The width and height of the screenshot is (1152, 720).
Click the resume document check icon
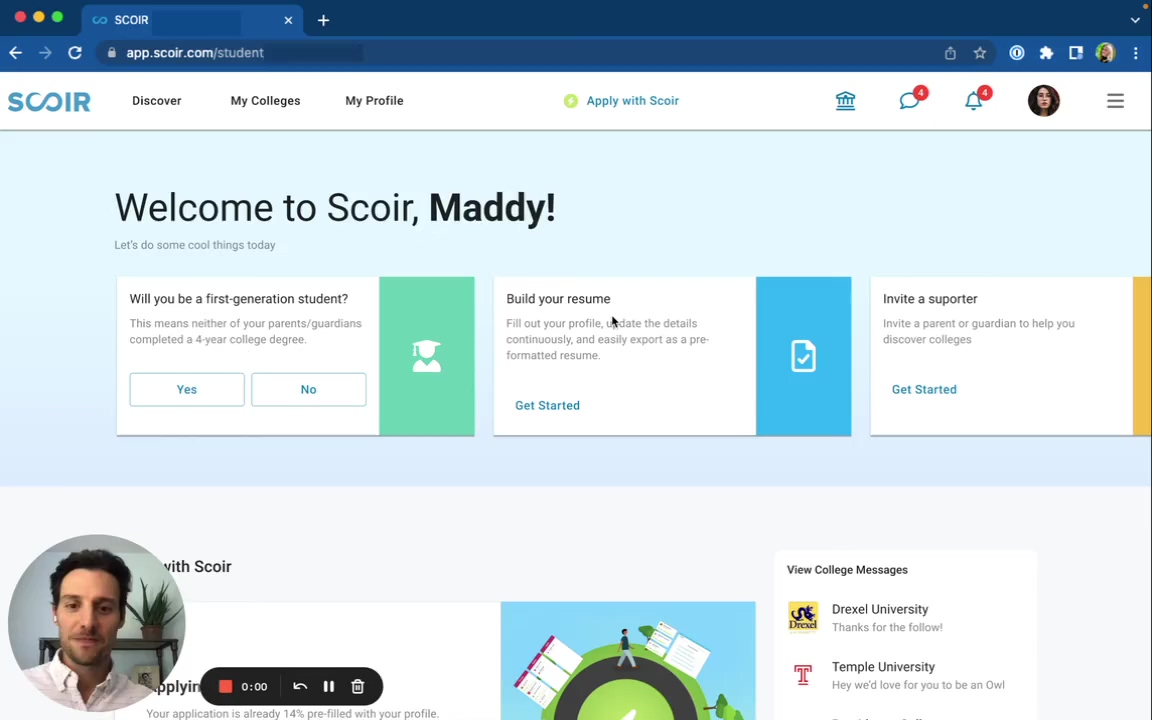click(x=804, y=356)
